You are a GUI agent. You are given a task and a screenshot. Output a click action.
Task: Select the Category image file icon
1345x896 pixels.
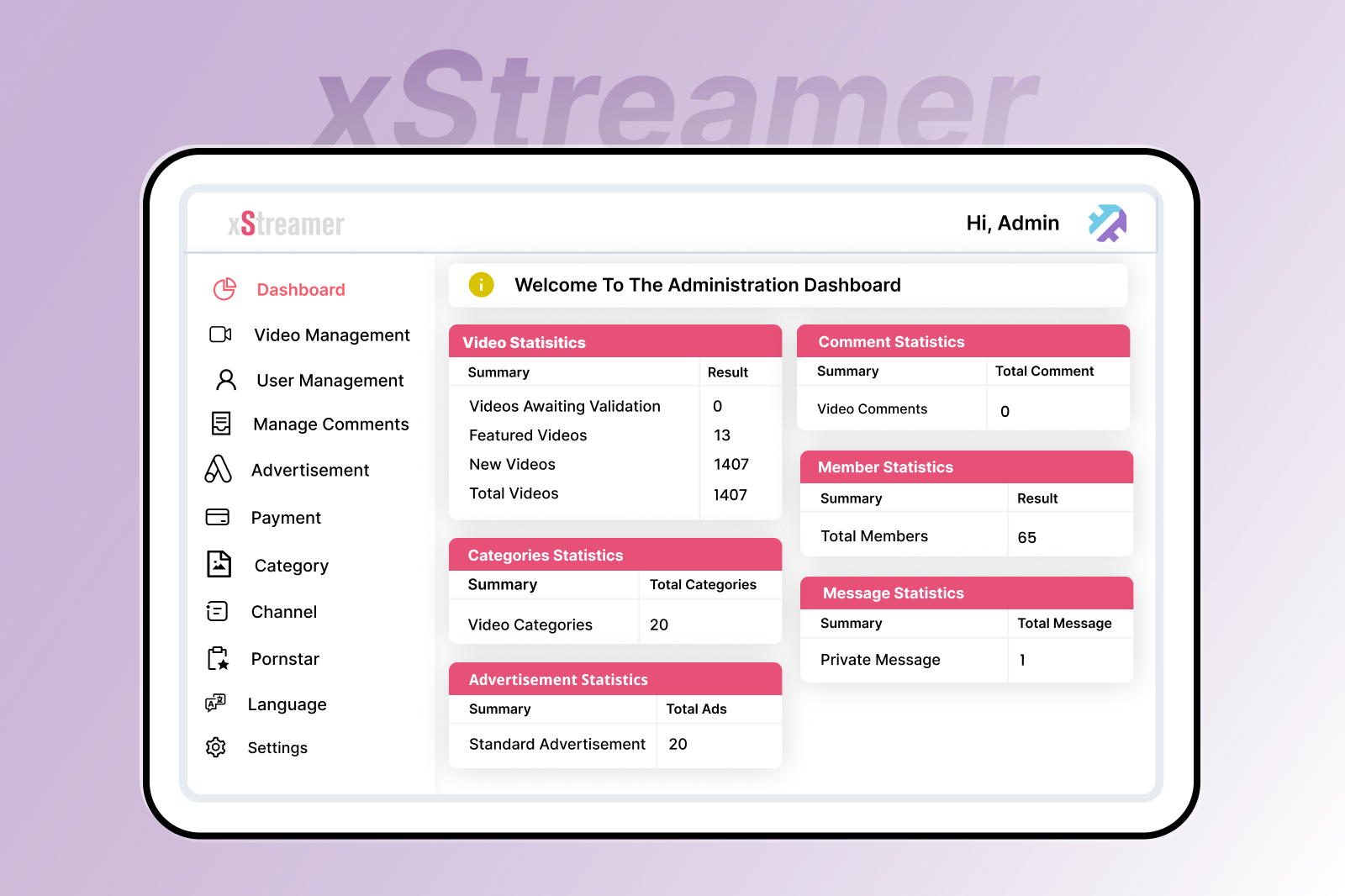pos(219,564)
